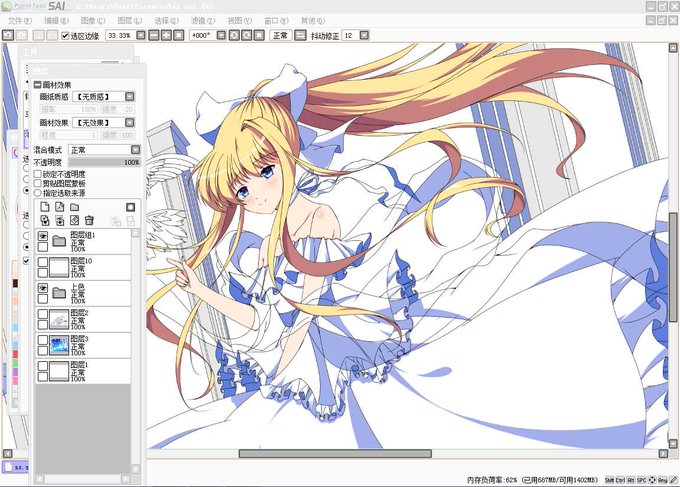Adjust the 不透明度 opacity slider
The width and height of the screenshot is (680, 487).
104,162
